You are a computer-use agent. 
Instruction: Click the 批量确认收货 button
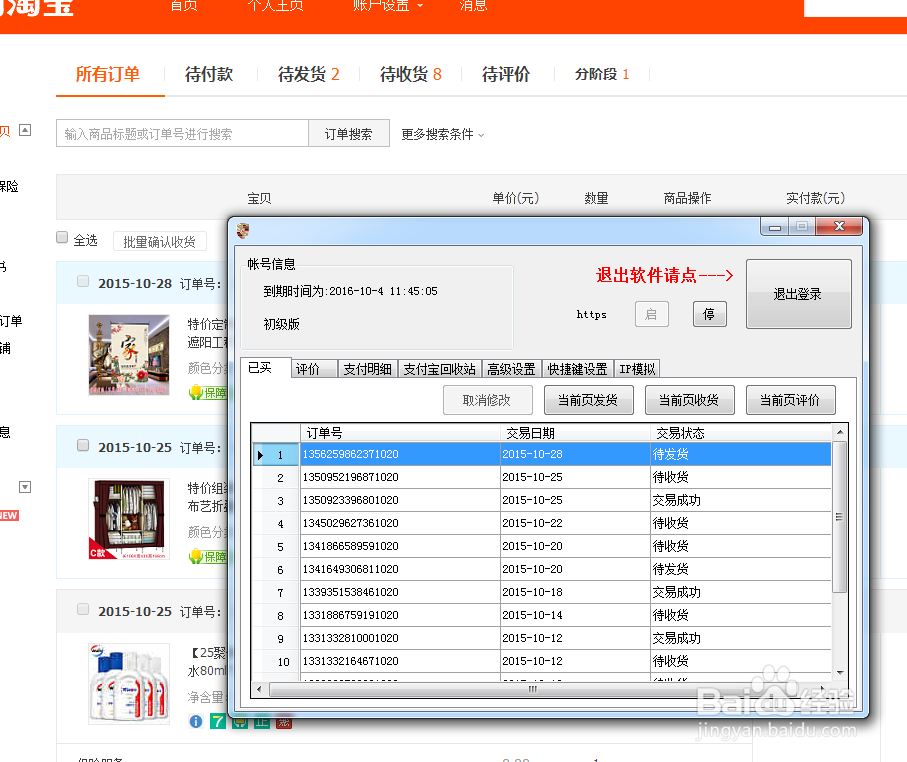[x=160, y=242]
